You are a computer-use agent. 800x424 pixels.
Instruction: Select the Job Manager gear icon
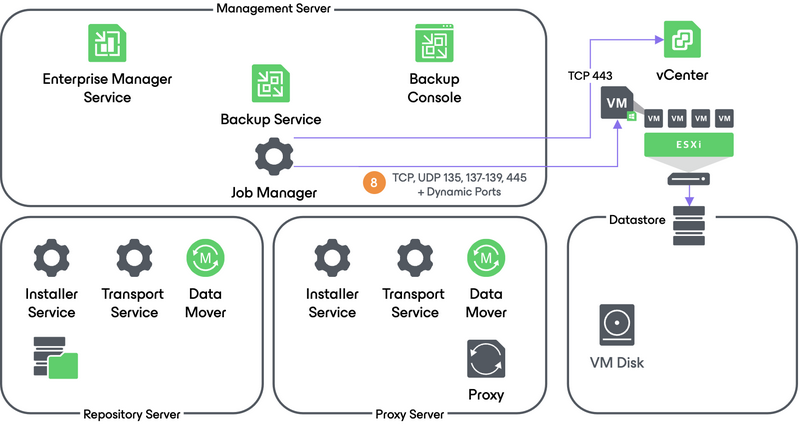pos(270,159)
